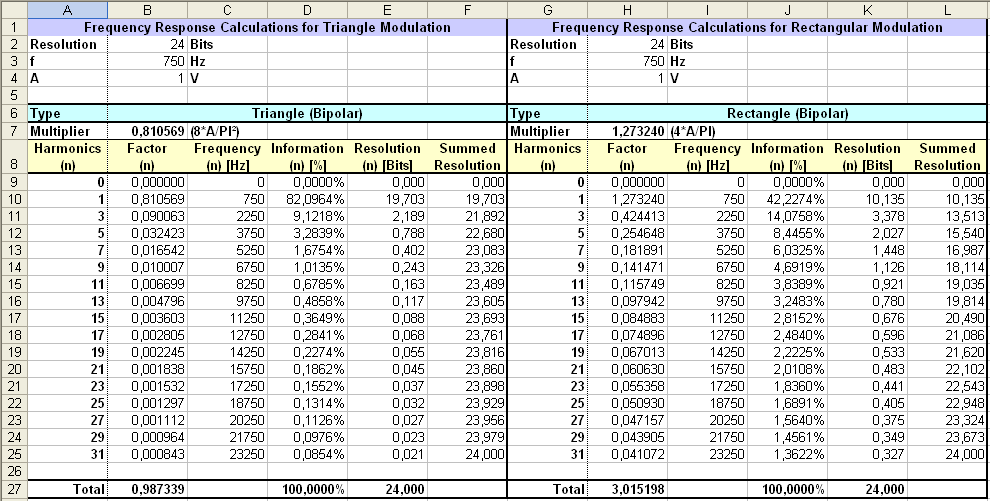Image resolution: width=990 pixels, height=501 pixels.
Task: Click the Triangle (Bipolar) type cell
Action: tap(307, 114)
